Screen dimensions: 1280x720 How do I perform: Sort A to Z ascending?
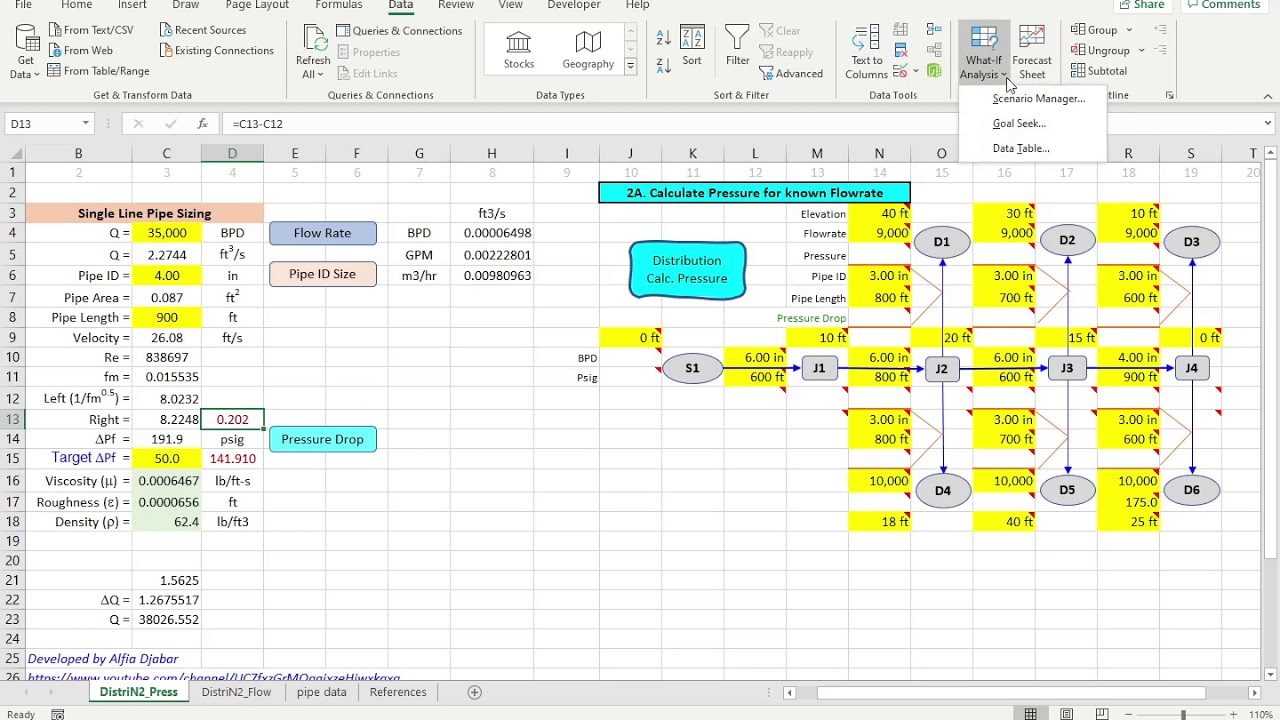pyautogui.click(x=663, y=38)
